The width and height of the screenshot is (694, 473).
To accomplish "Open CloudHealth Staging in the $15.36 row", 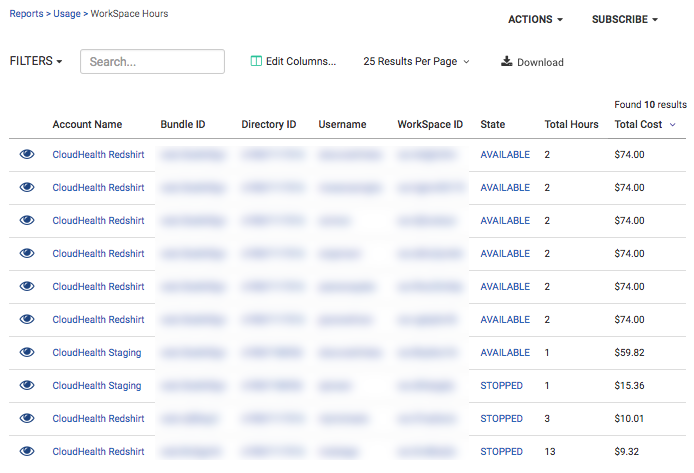I will click(97, 386).
